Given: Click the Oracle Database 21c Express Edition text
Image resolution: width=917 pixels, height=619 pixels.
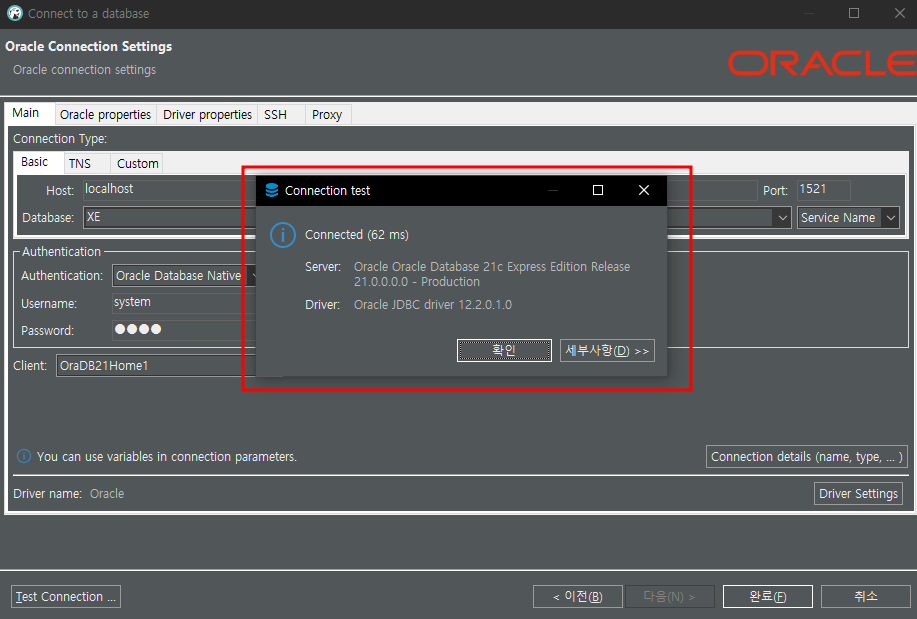Looking at the screenshot, I should pyautogui.click(x=492, y=274).
